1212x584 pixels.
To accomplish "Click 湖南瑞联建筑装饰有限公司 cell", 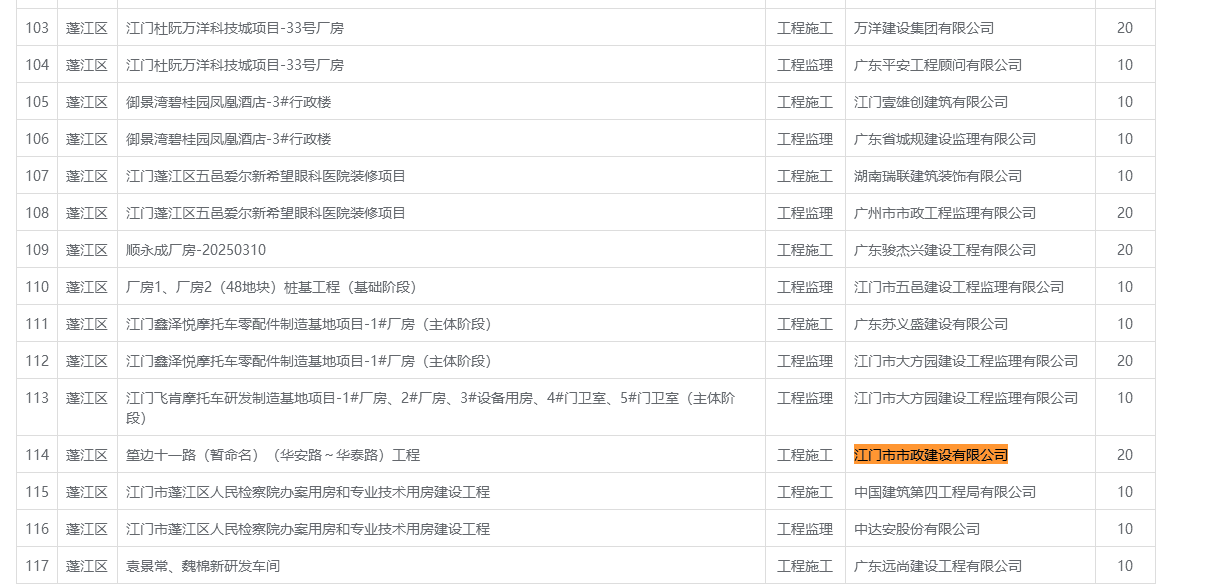I will (938, 176).
